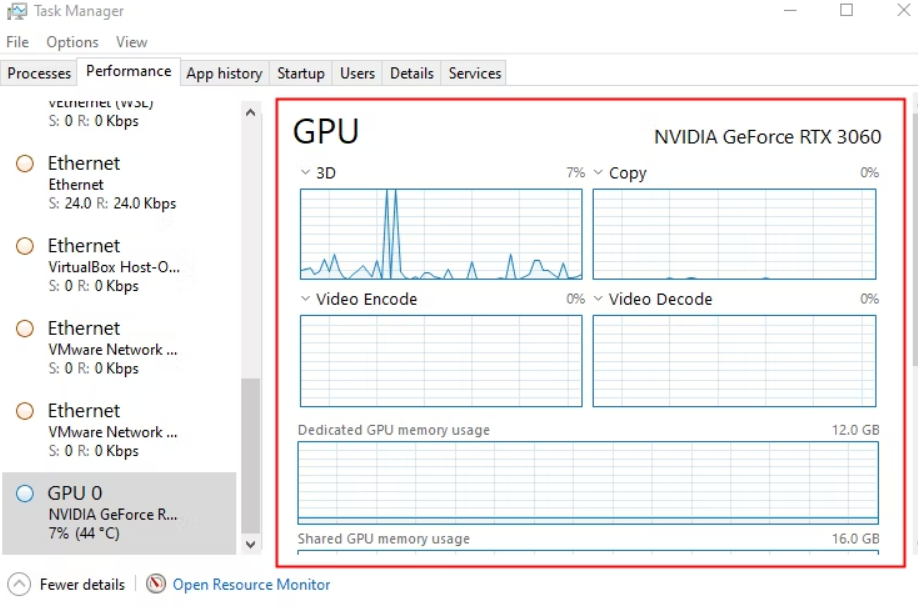Screen dimensions: 918x606
Task: Select the VirtualBox Host-Only Ethernet adapter
Action: (x=119, y=265)
